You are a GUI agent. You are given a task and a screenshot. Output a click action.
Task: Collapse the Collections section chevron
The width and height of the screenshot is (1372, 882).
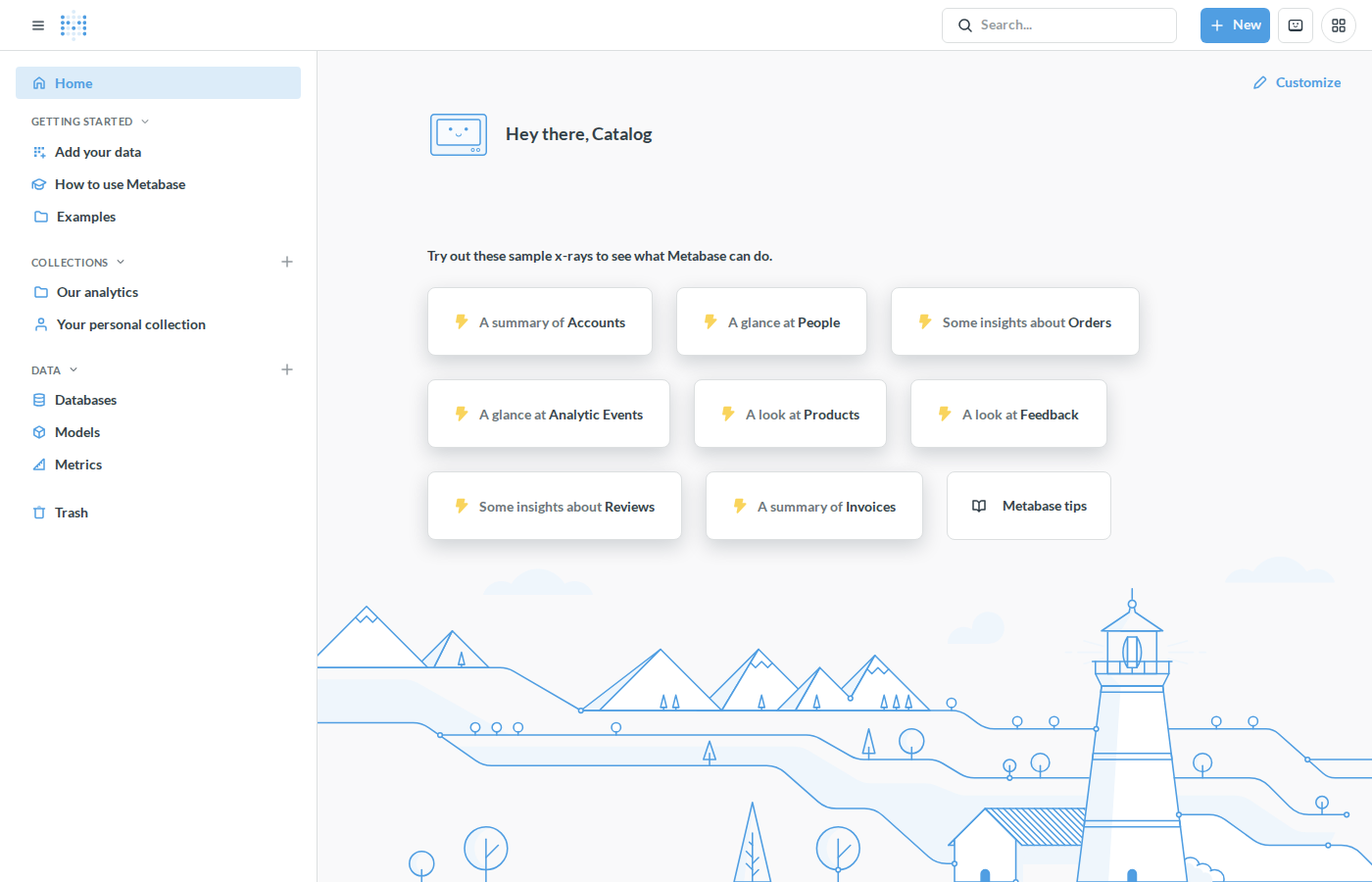(121, 262)
